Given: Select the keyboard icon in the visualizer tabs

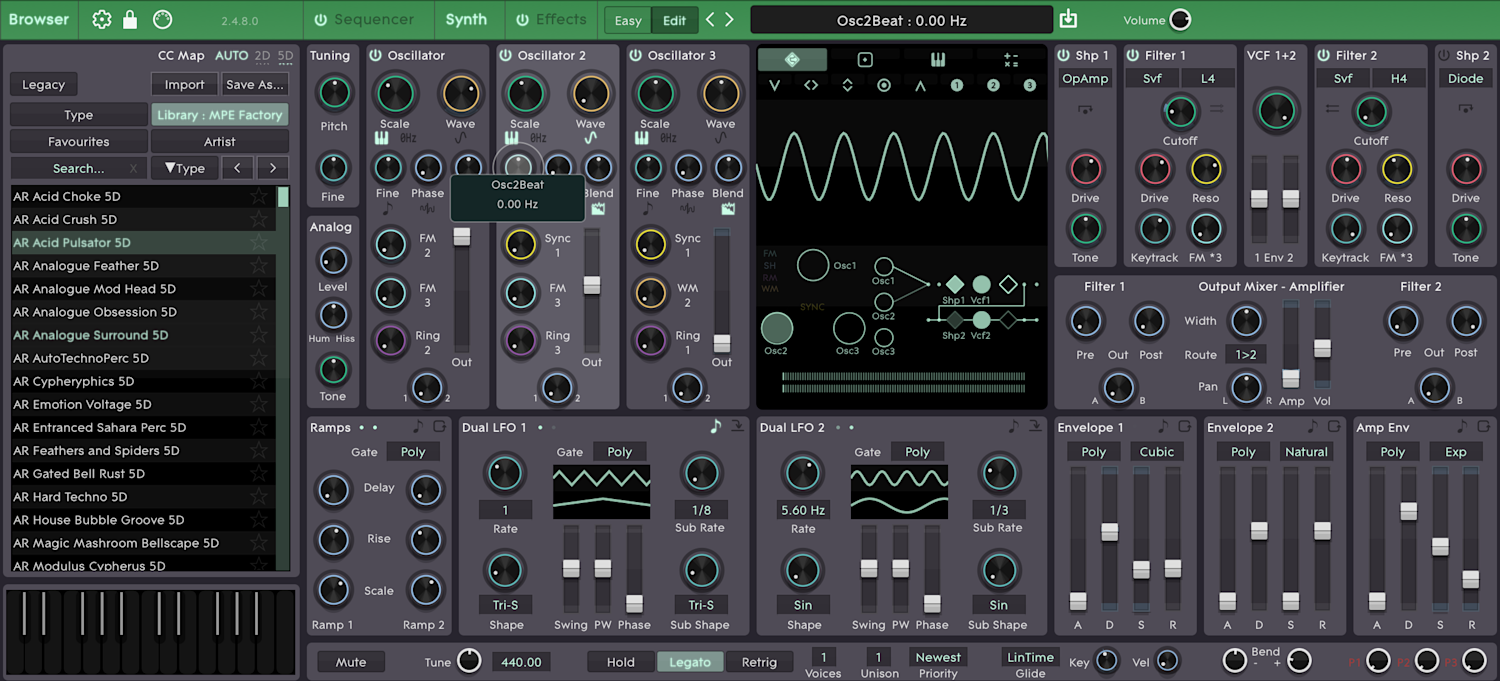Looking at the screenshot, I should click(x=938, y=60).
